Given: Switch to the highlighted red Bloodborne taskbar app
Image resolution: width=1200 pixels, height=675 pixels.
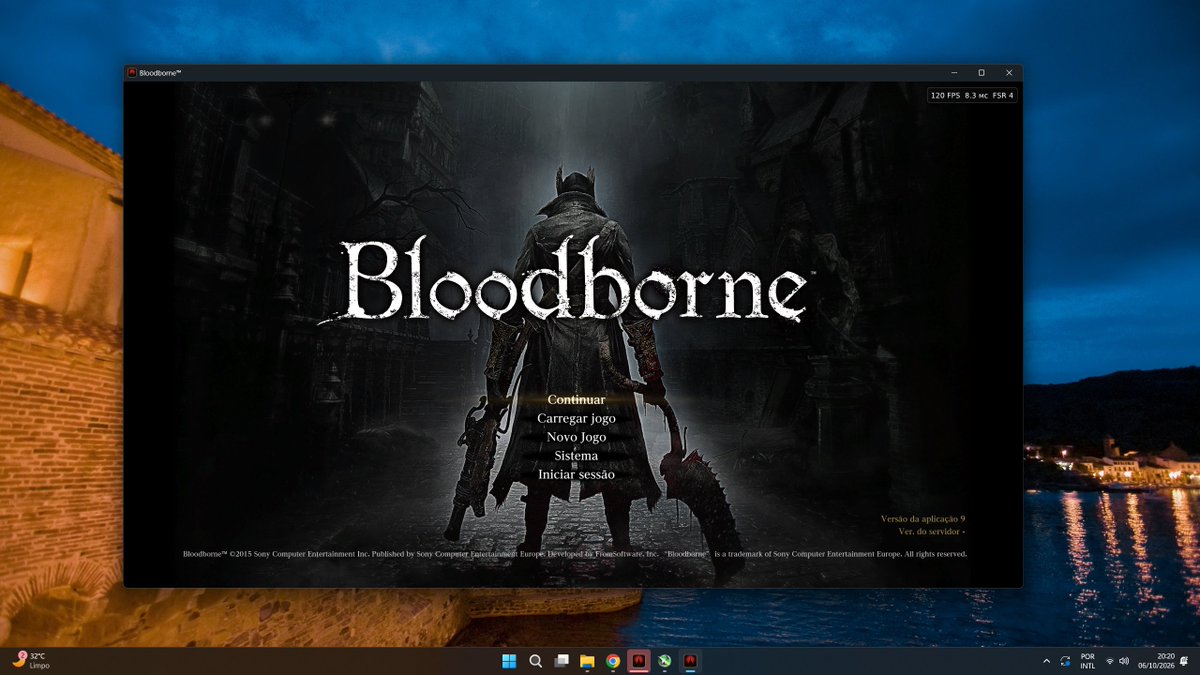Looking at the screenshot, I should click(x=639, y=661).
